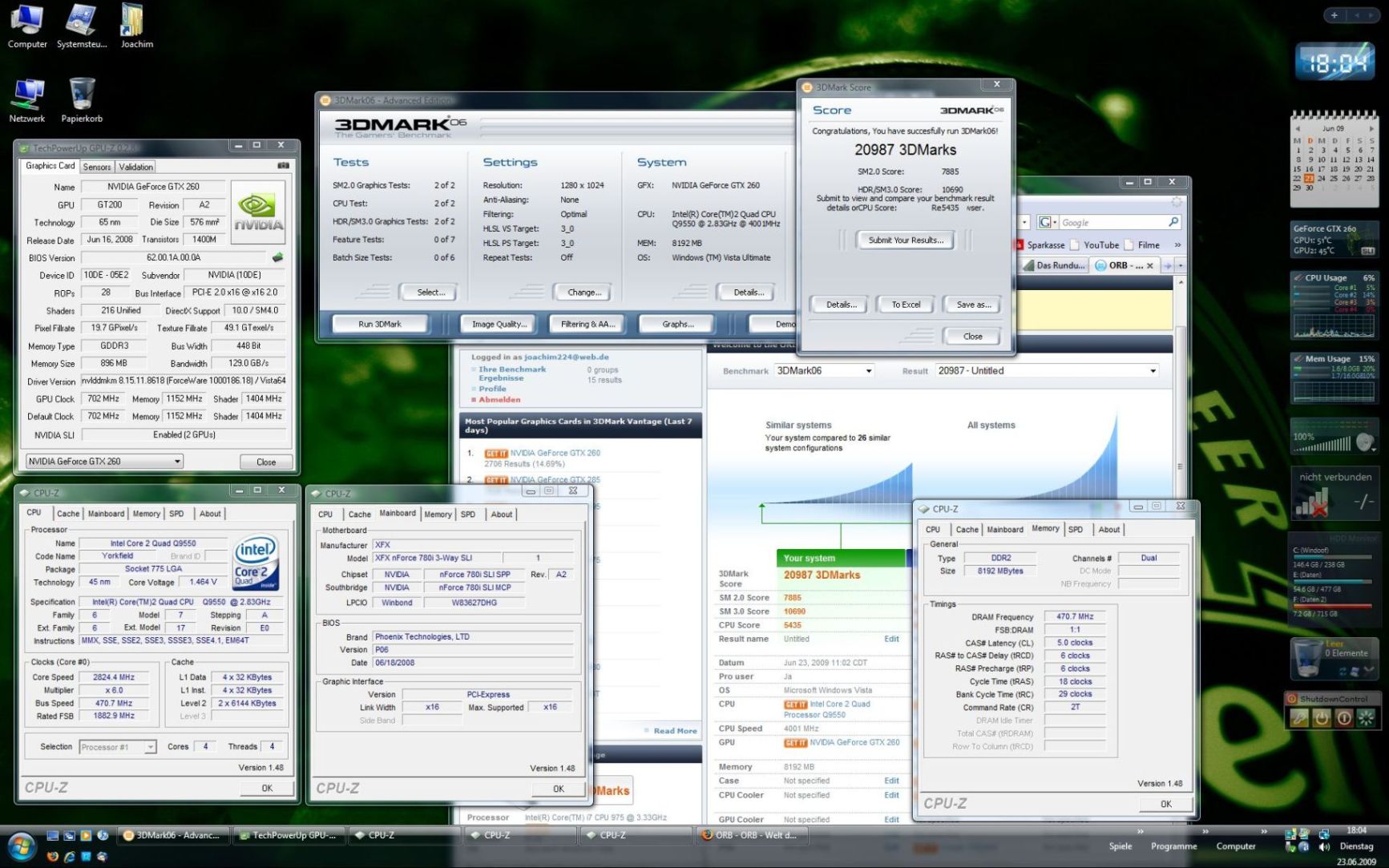Click the NVIDIA logo in GPU-Z

click(x=258, y=212)
